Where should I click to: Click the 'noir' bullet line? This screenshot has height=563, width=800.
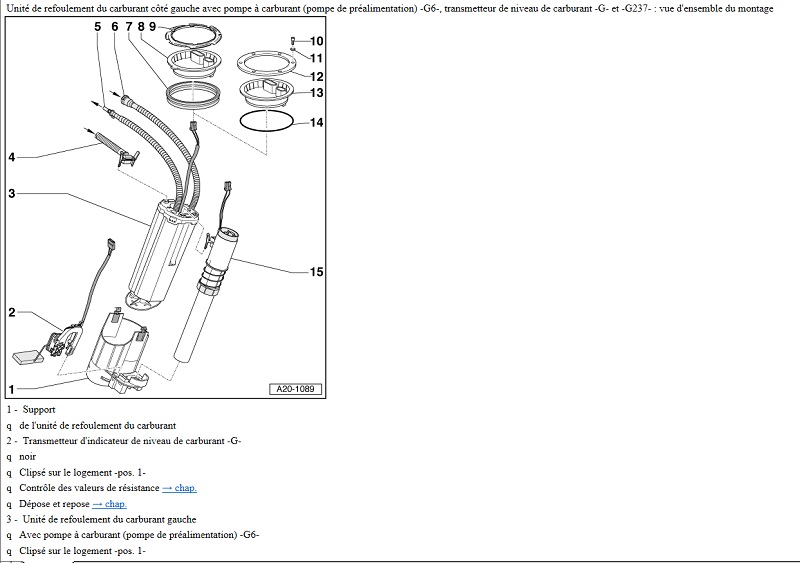(27, 456)
